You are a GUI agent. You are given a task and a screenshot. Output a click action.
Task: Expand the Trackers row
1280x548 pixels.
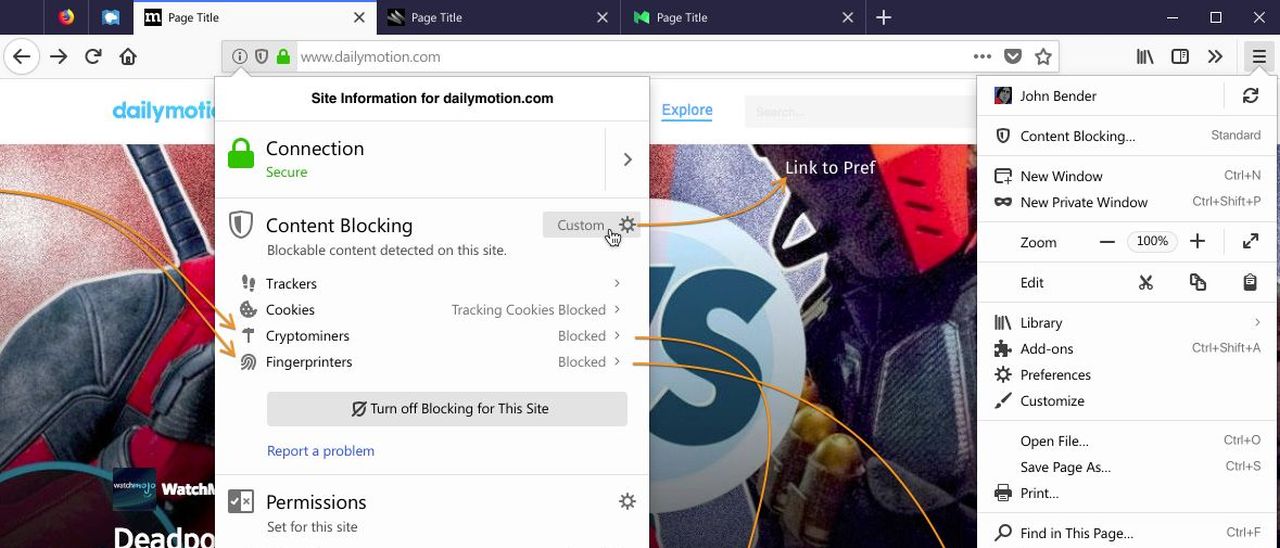click(x=431, y=284)
